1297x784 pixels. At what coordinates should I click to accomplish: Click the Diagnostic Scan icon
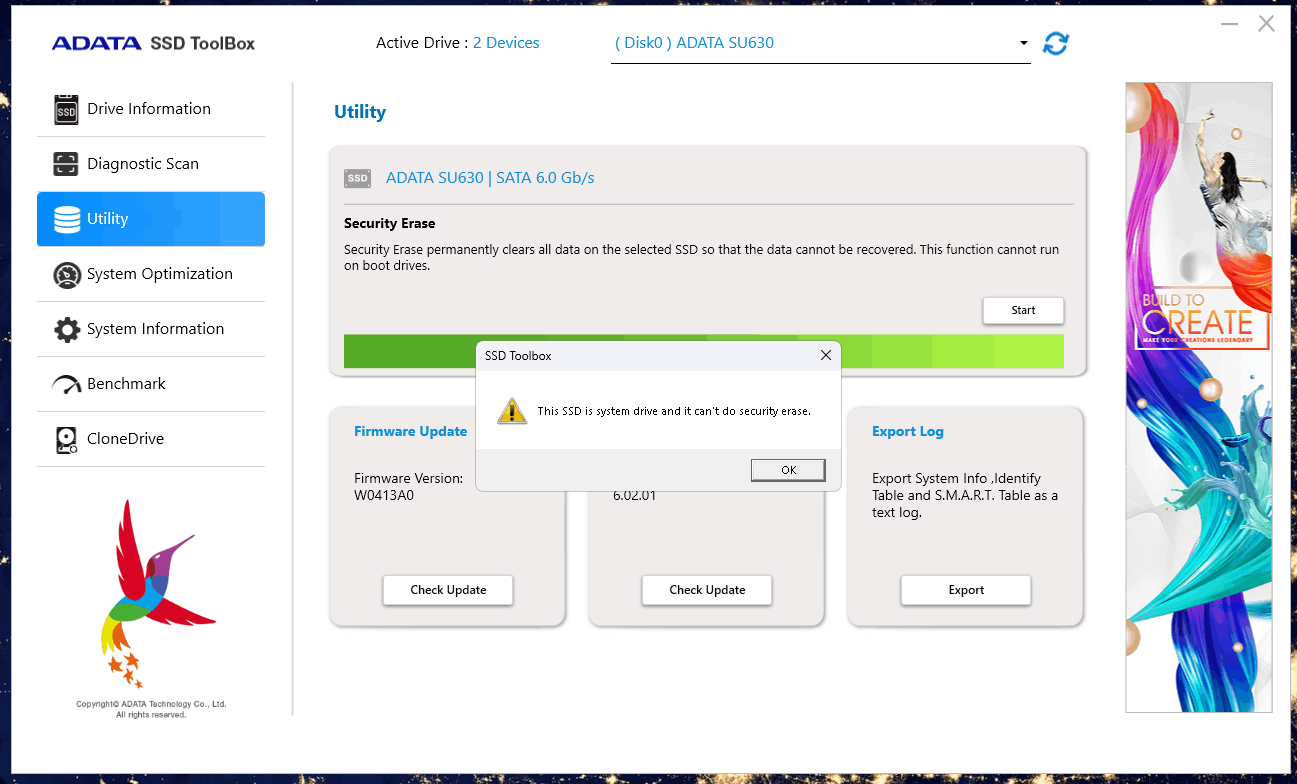(66, 164)
